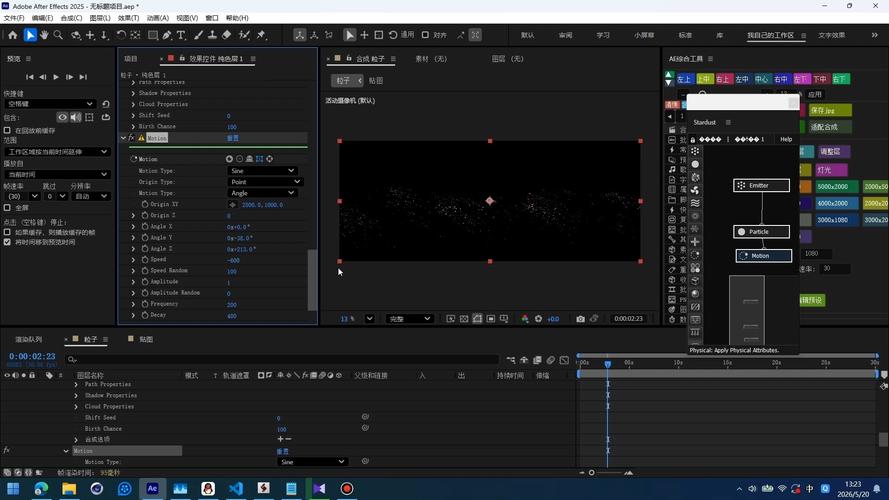Click the Stardust emitter particles icon in sidebar
The width and height of the screenshot is (889, 500).
point(695,151)
